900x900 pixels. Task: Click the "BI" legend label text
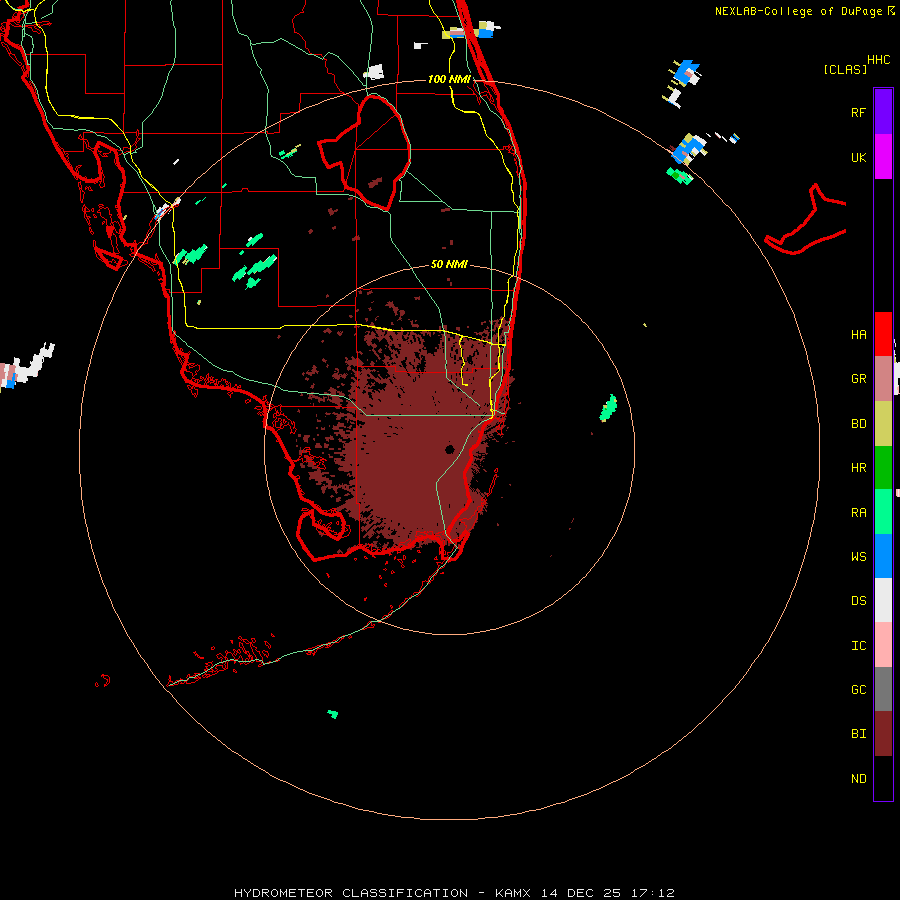tap(858, 734)
